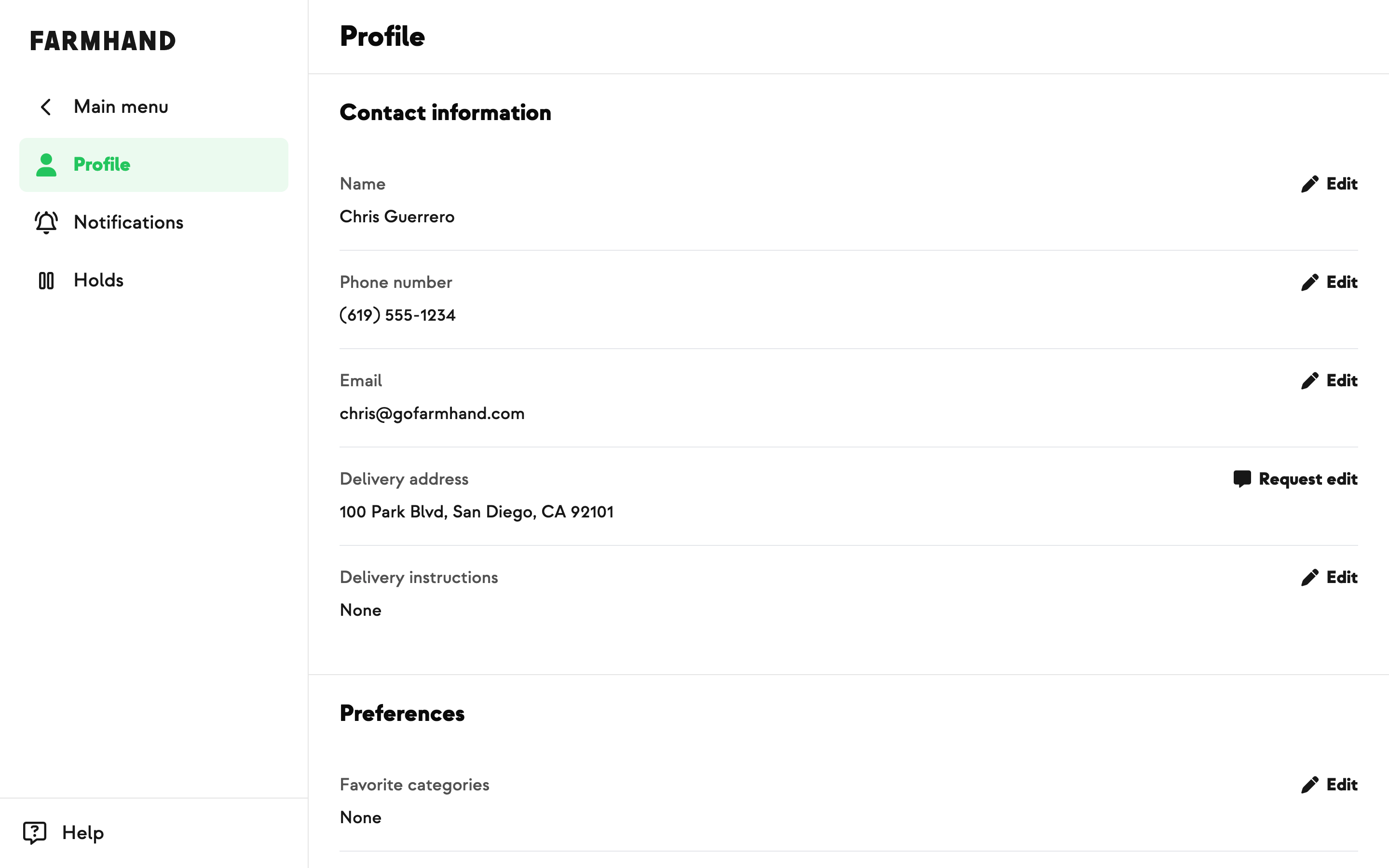Viewport: 1389px width, 868px height.
Task: Open the Holds menu item
Action: pyautogui.click(x=99, y=280)
